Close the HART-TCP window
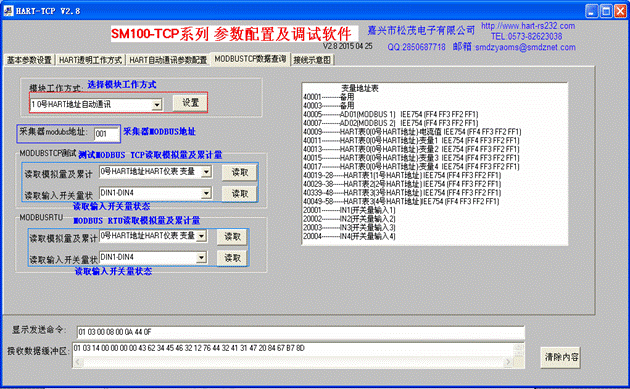This screenshot has height=389, width=630. click(620, 11)
